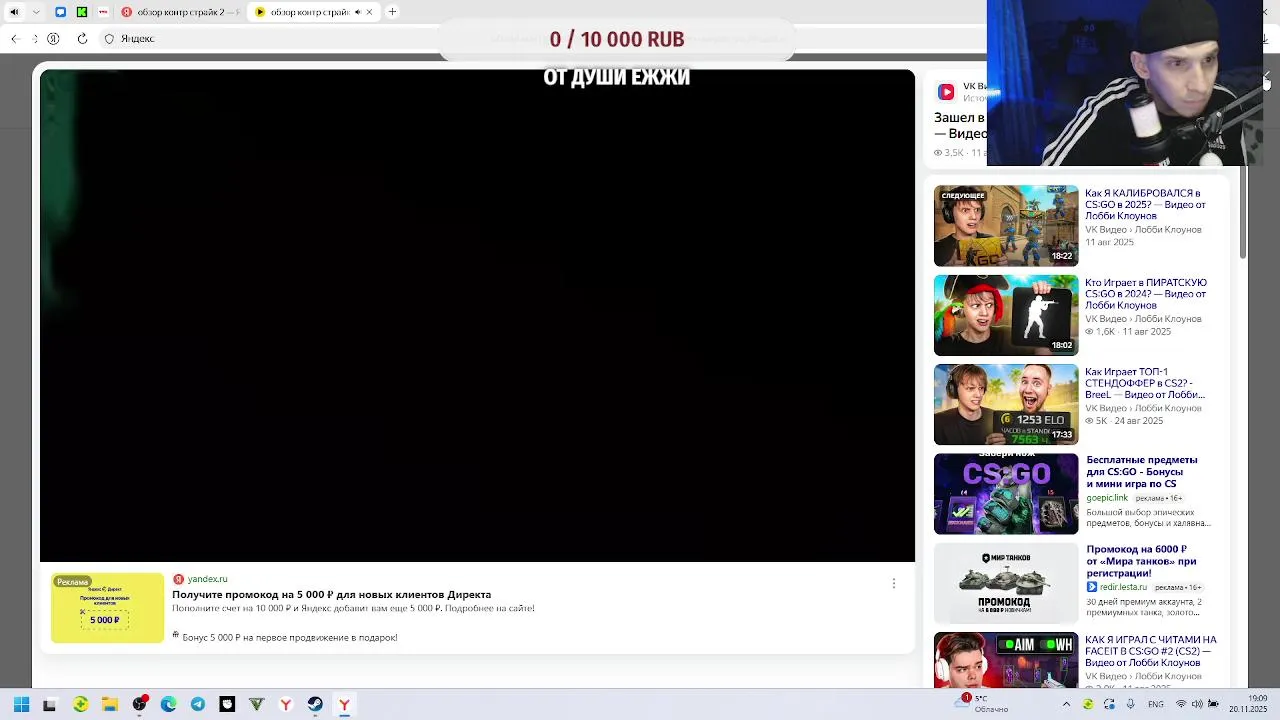Click 'Бонус 5 000 ₽ на первое продвижение' text

tap(290, 637)
